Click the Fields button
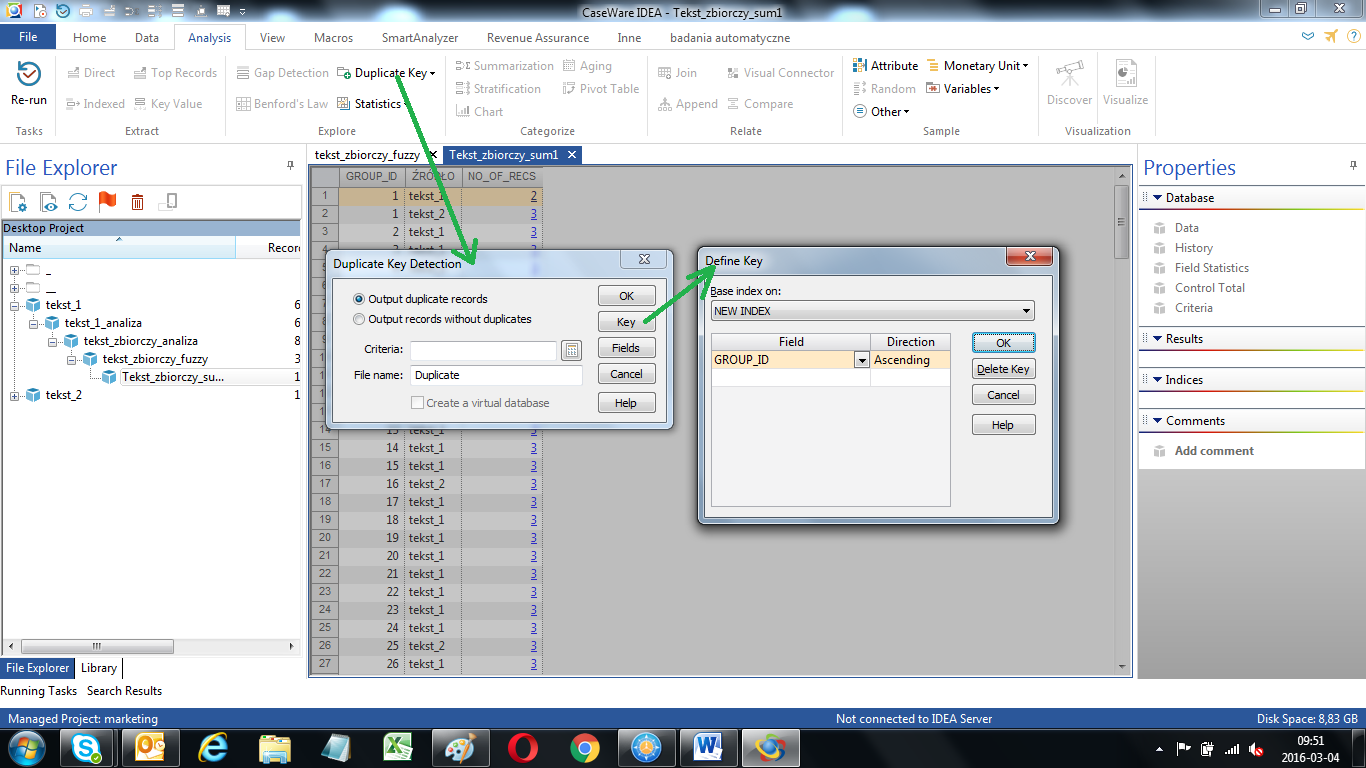Screen dimensions: 1366x768 point(626,348)
